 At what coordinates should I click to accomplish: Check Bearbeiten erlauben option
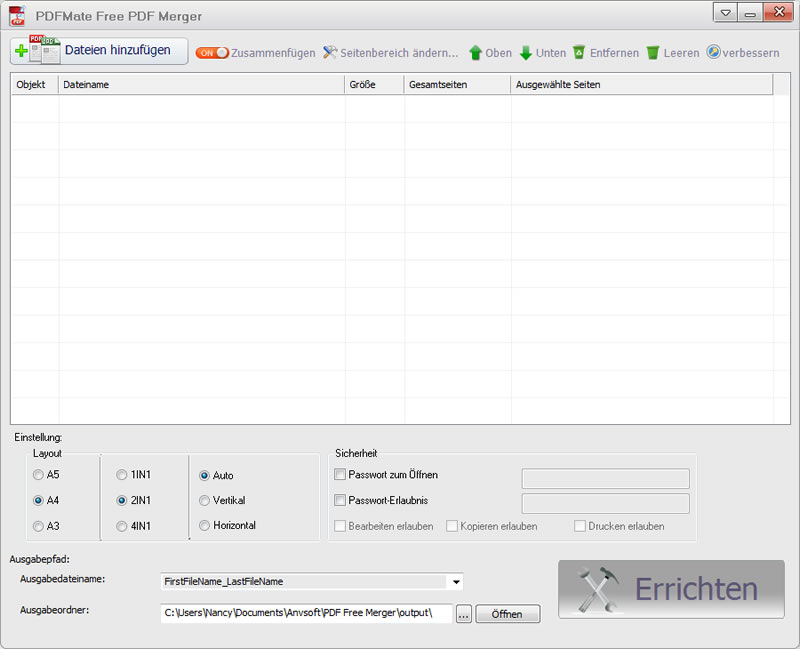pyautogui.click(x=340, y=526)
